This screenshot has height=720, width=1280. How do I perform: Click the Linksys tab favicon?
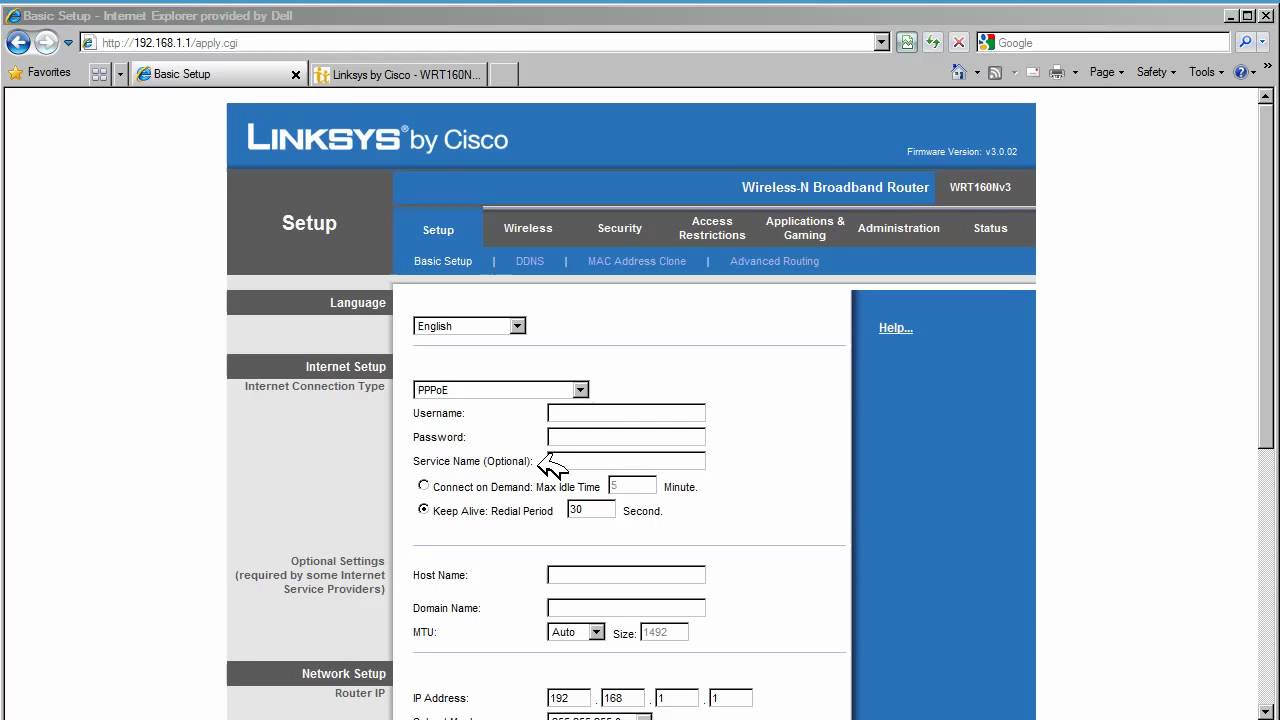coord(322,74)
